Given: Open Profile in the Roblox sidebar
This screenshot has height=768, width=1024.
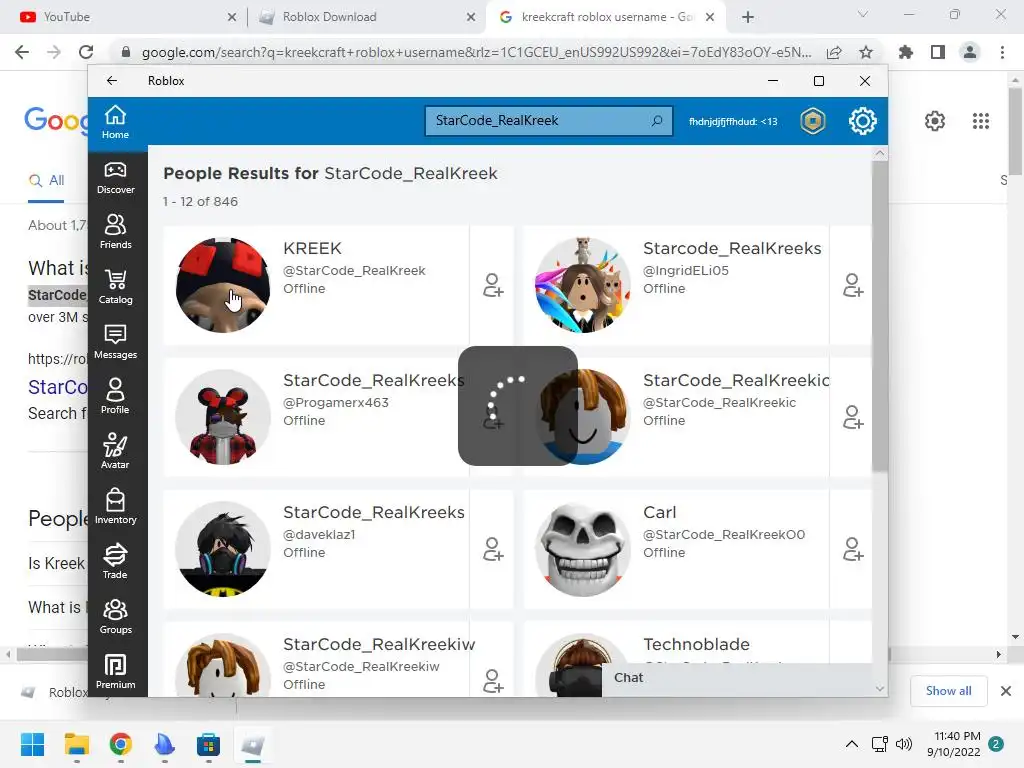Looking at the screenshot, I should (115, 397).
